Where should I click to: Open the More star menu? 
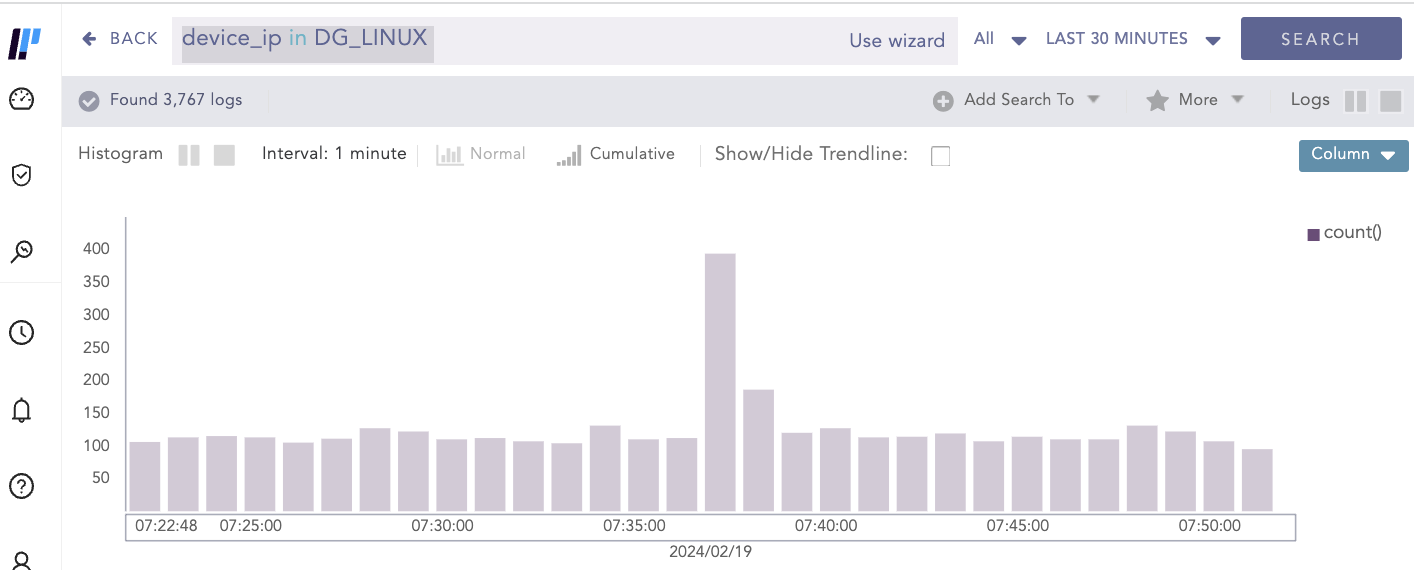(1195, 100)
